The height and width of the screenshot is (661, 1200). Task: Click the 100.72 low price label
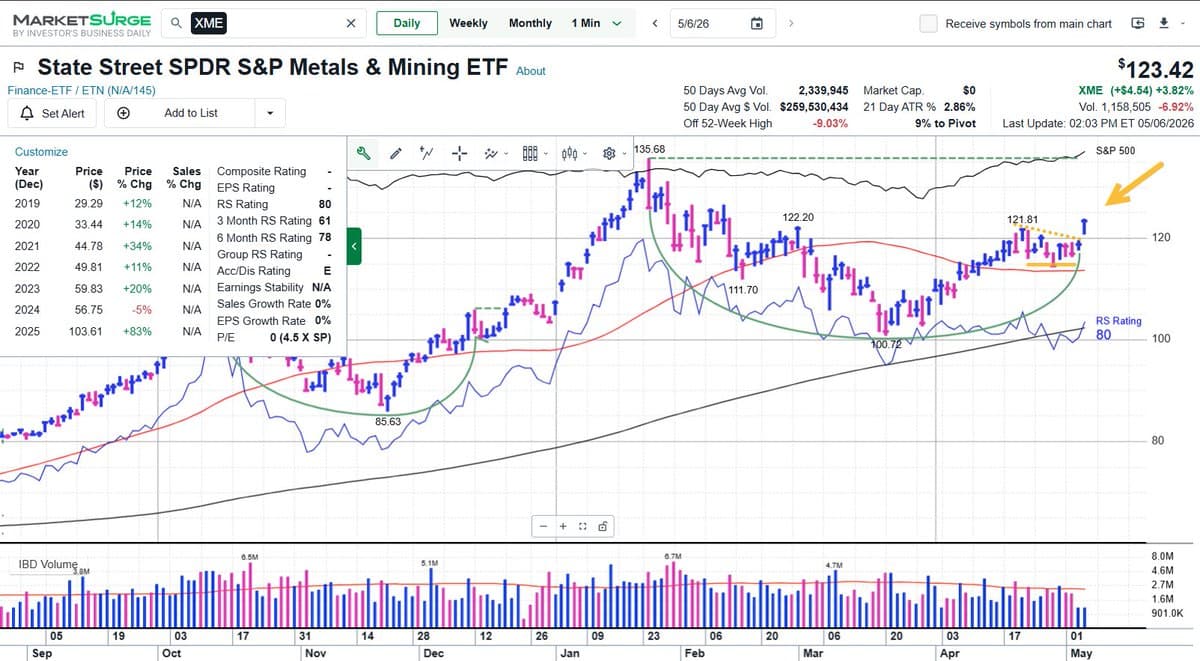886,344
